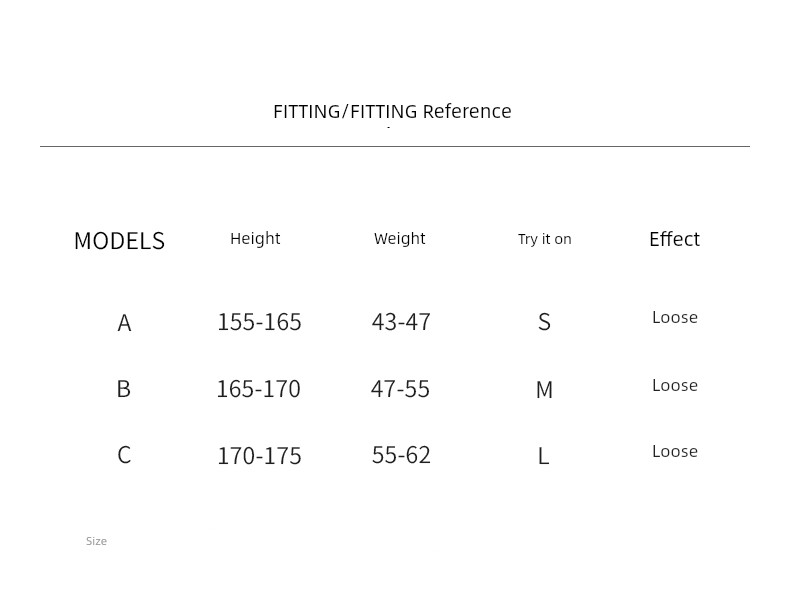Select model B row label

coord(124,389)
